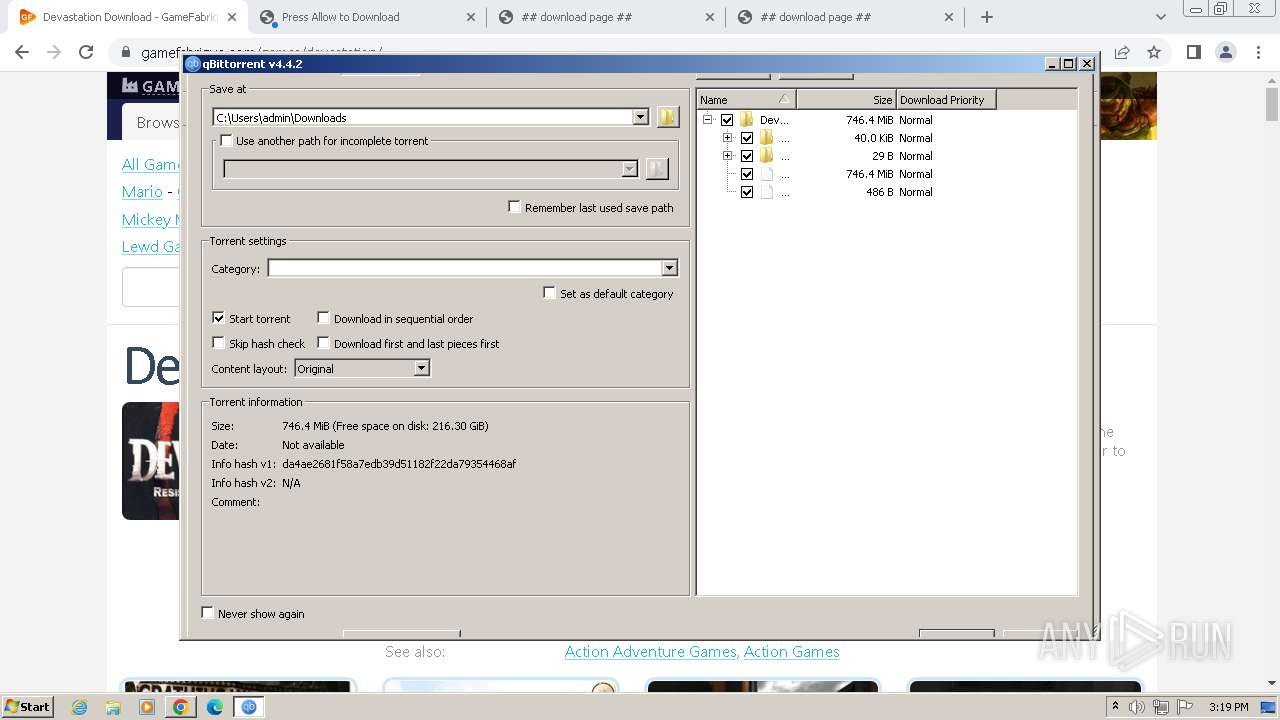The image size is (1280, 720).
Task: Open Action Adventure Games link
Action: pyautogui.click(x=650, y=652)
